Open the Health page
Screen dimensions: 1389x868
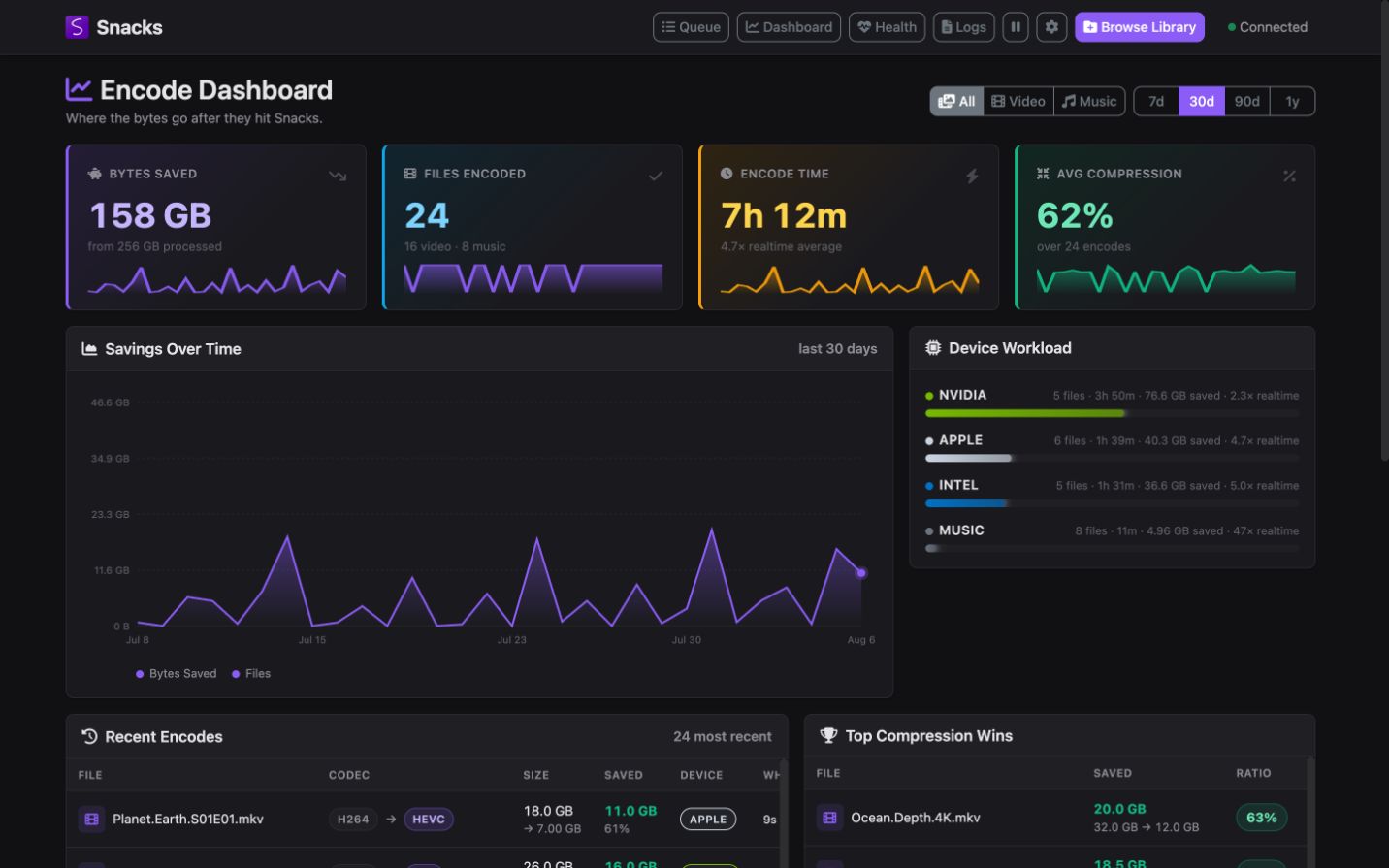[x=888, y=27]
